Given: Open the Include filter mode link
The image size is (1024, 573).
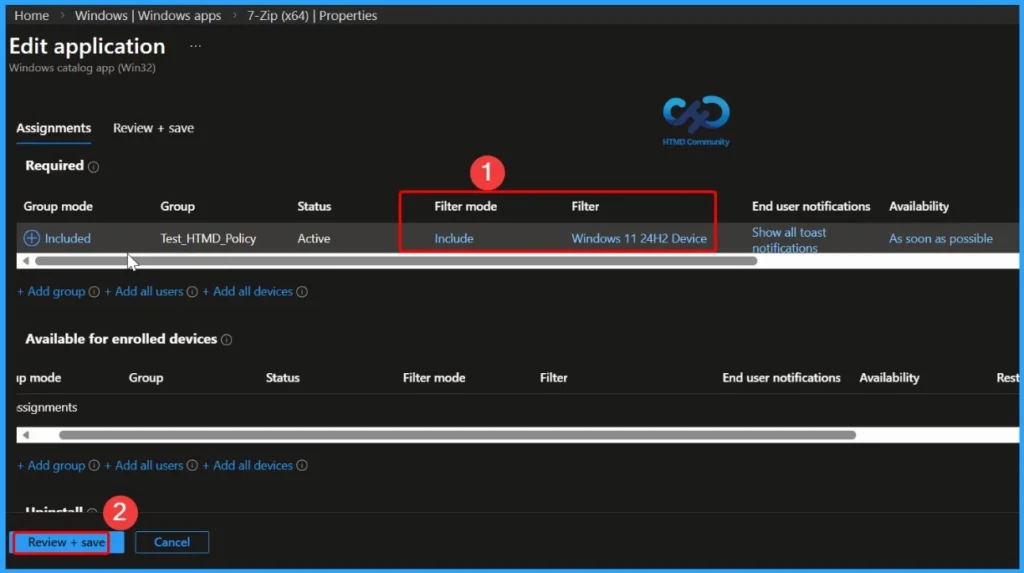Looking at the screenshot, I should coord(454,238).
